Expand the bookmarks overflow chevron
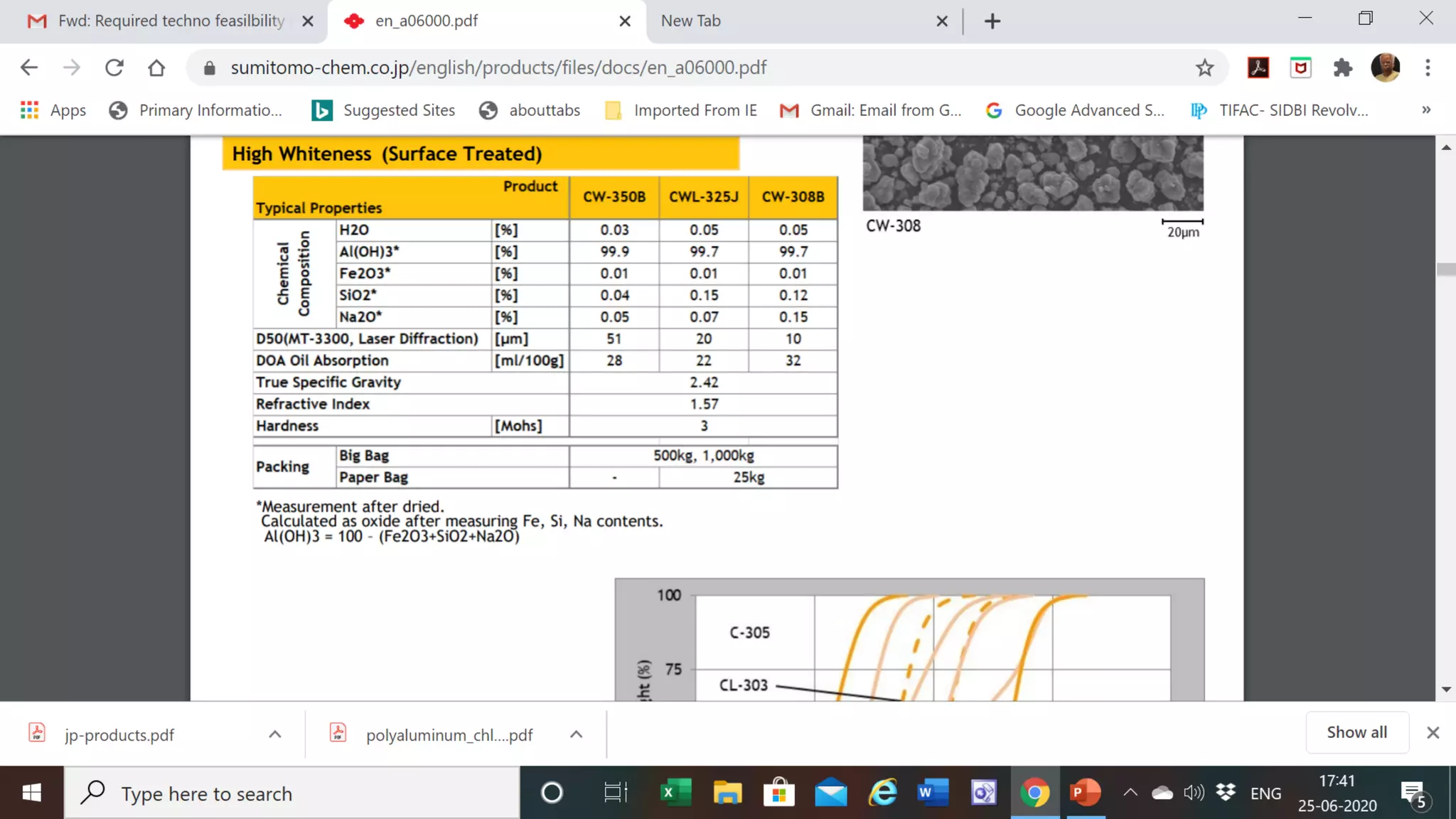Viewport: 1456px width, 819px height. coord(1426,110)
